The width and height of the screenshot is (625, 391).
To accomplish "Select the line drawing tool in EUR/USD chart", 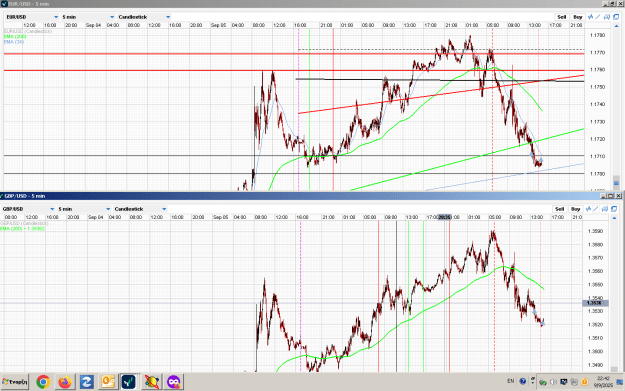I will pyautogui.click(x=598, y=17).
